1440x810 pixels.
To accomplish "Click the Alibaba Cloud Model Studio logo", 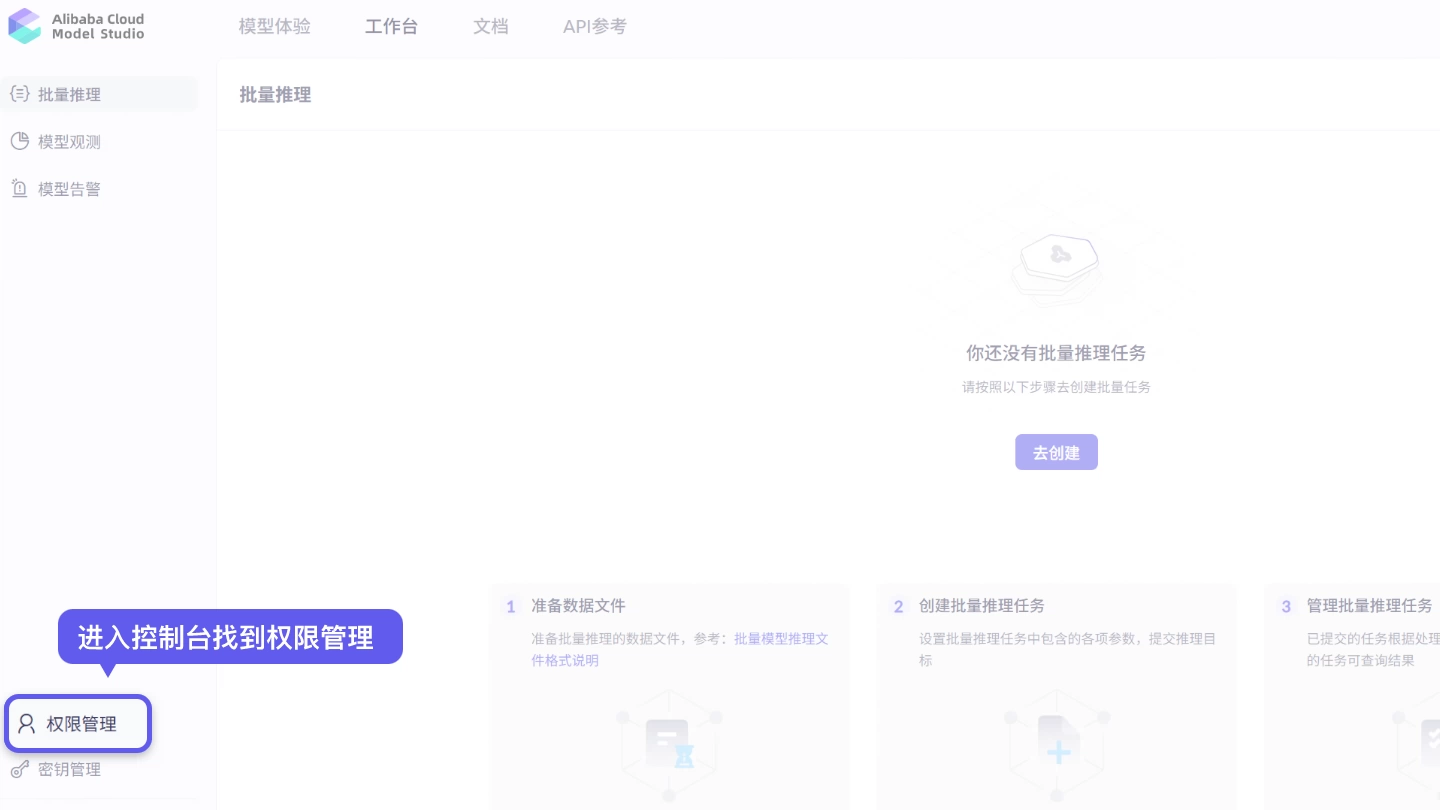I will click(x=76, y=26).
